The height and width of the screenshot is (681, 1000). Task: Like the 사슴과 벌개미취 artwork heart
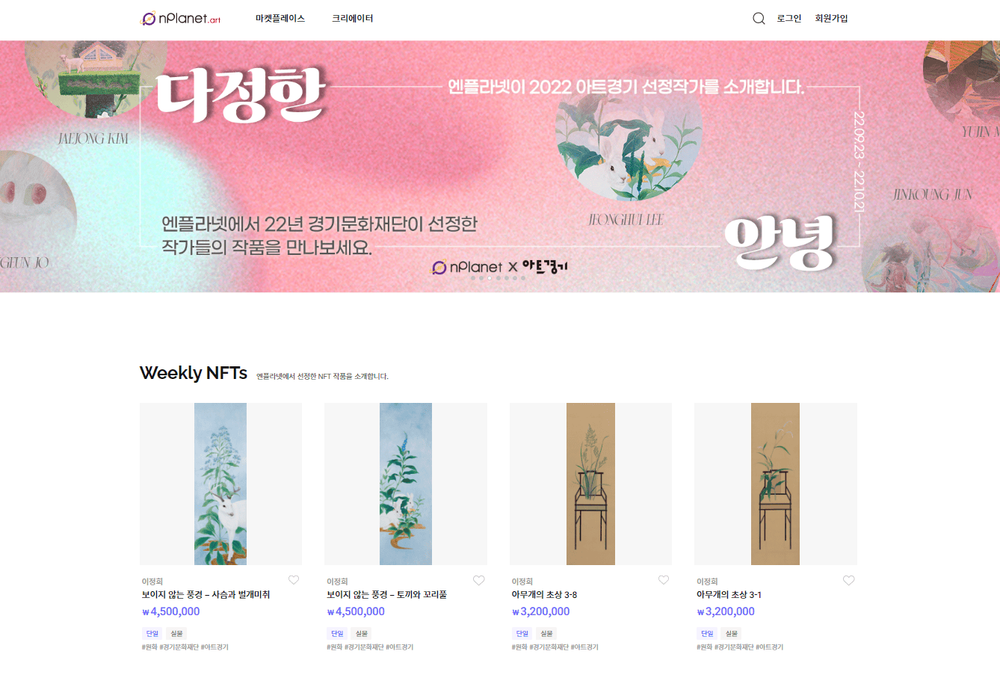pos(293,580)
